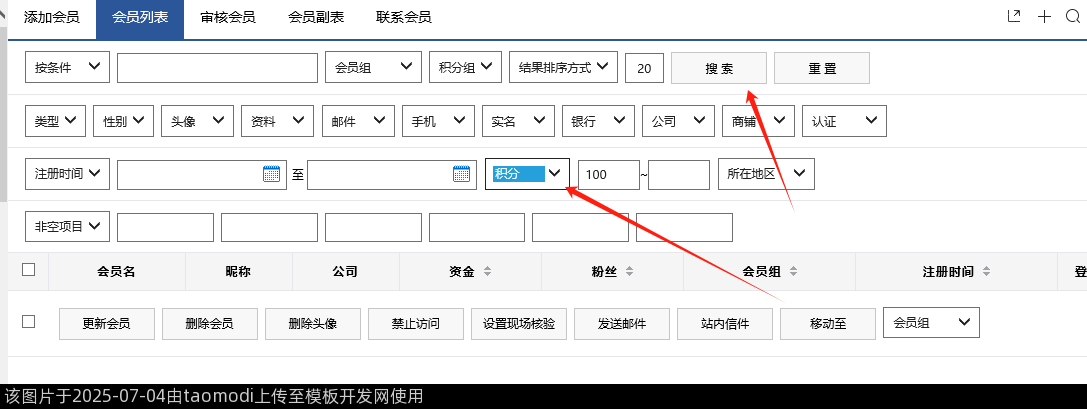Click the 重置 button
Viewport: 1087px width, 409px height.
pos(821,68)
